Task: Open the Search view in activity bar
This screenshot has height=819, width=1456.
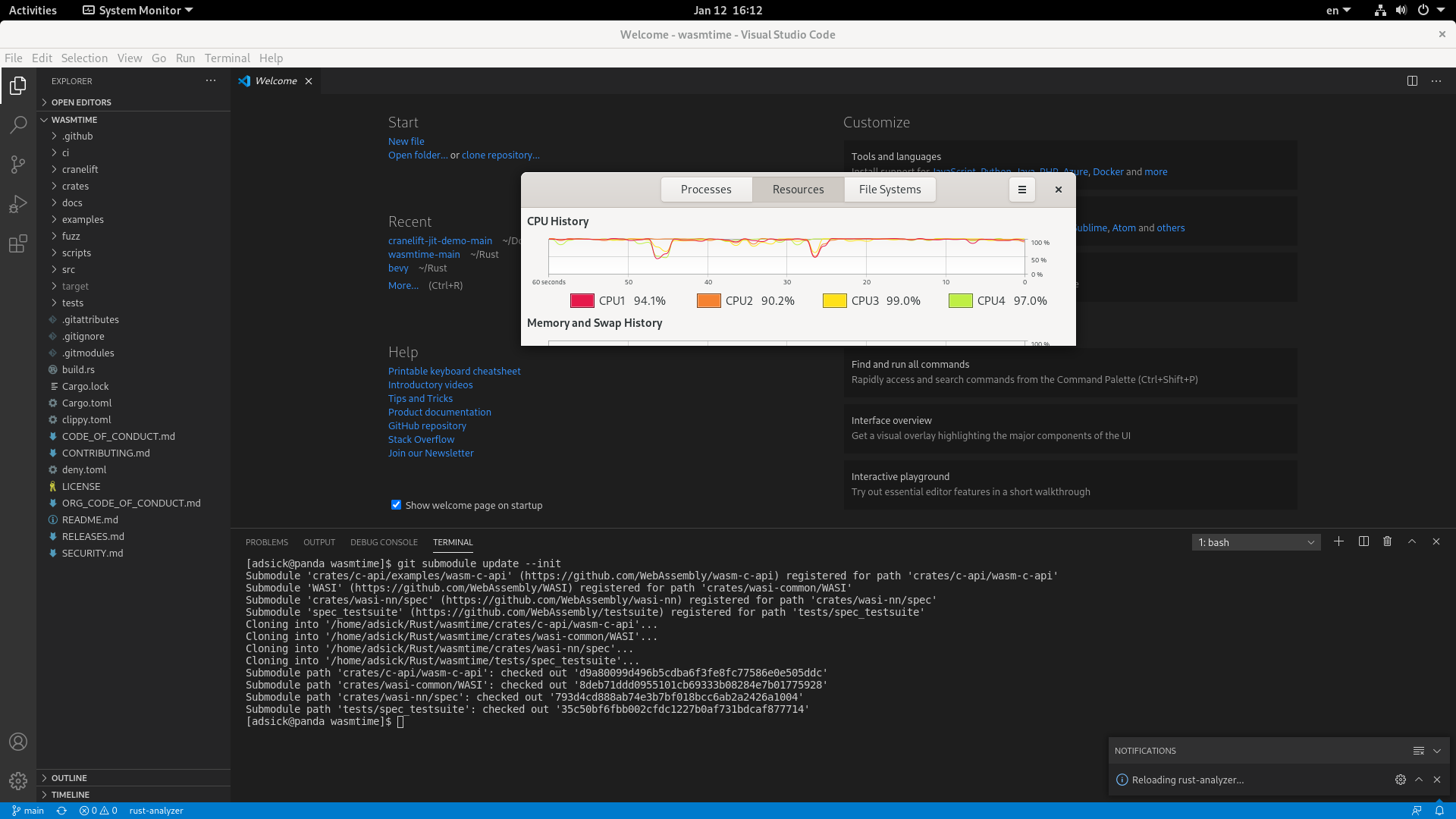Action: pos(18,125)
